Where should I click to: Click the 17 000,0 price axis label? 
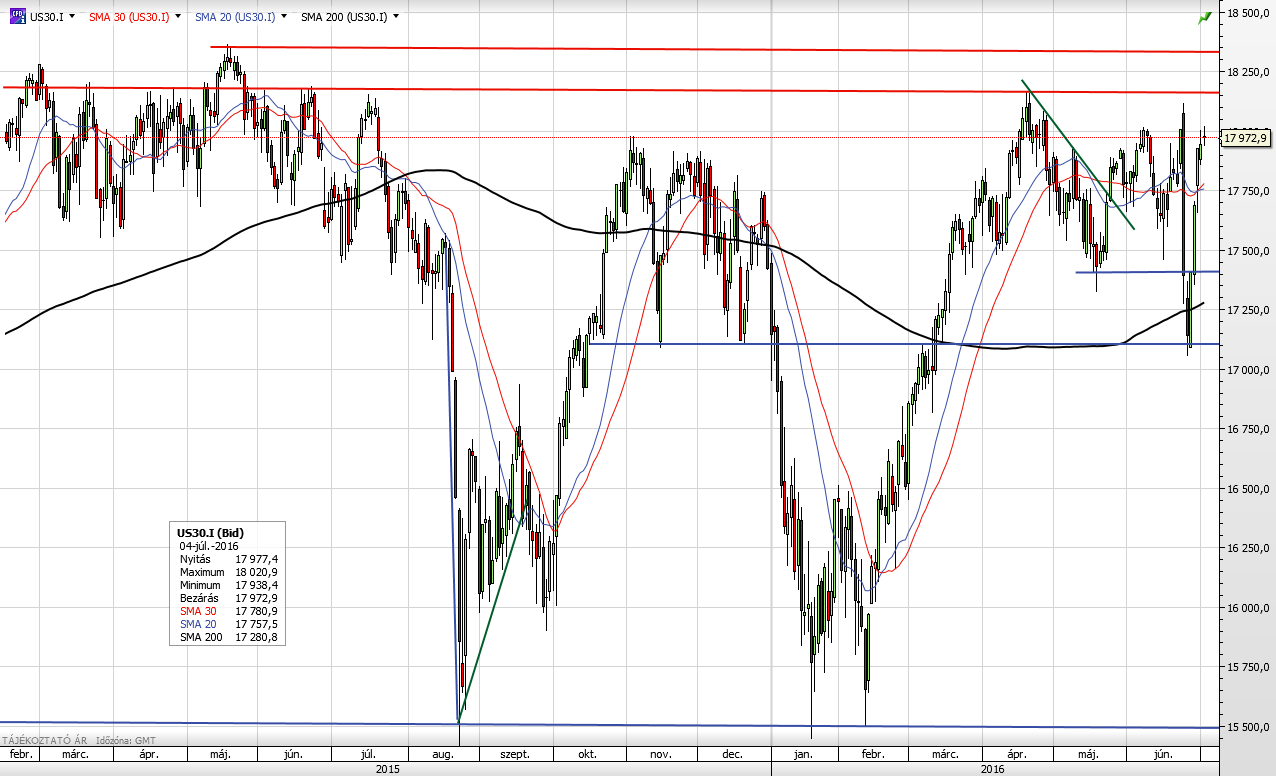click(1249, 370)
